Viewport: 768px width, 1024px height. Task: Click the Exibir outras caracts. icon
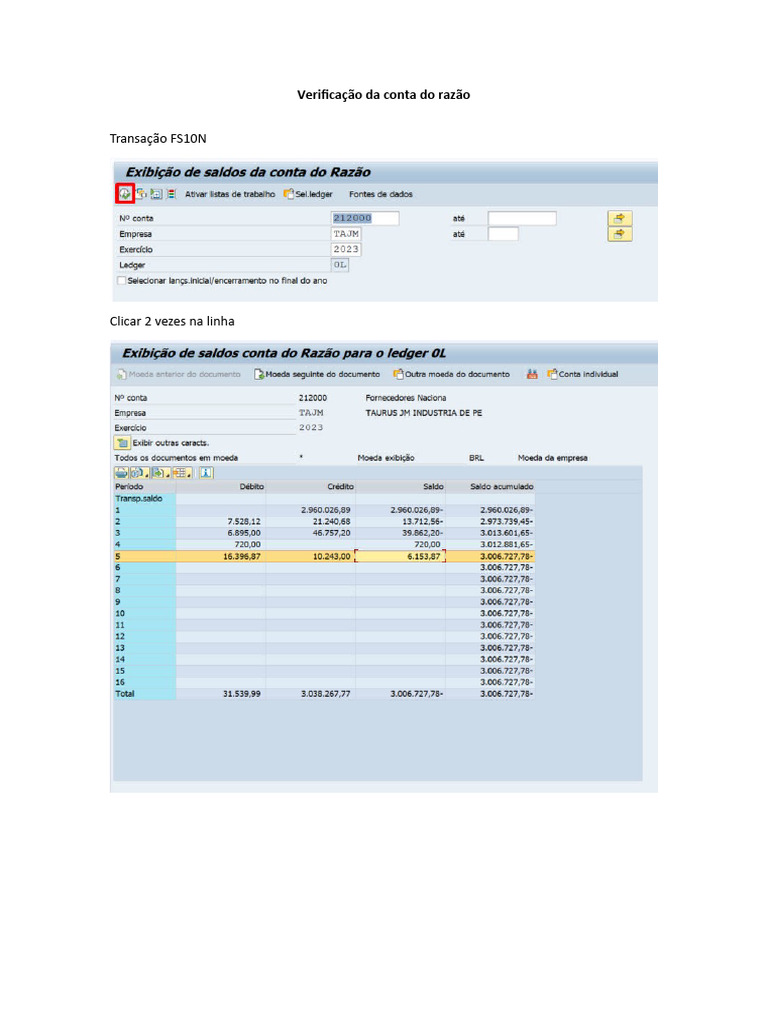coord(122,443)
